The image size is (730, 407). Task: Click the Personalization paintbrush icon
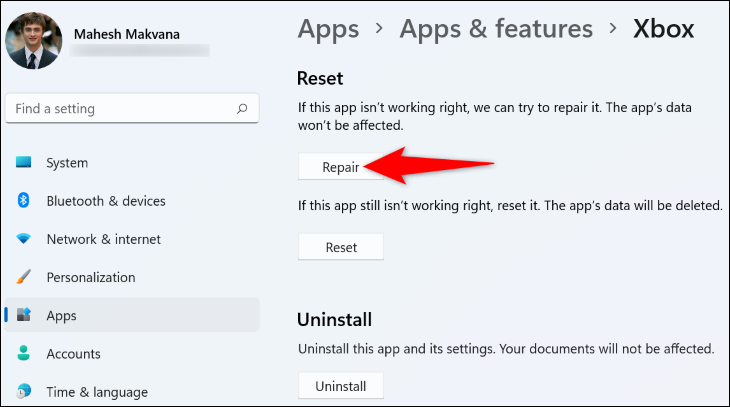click(23, 277)
